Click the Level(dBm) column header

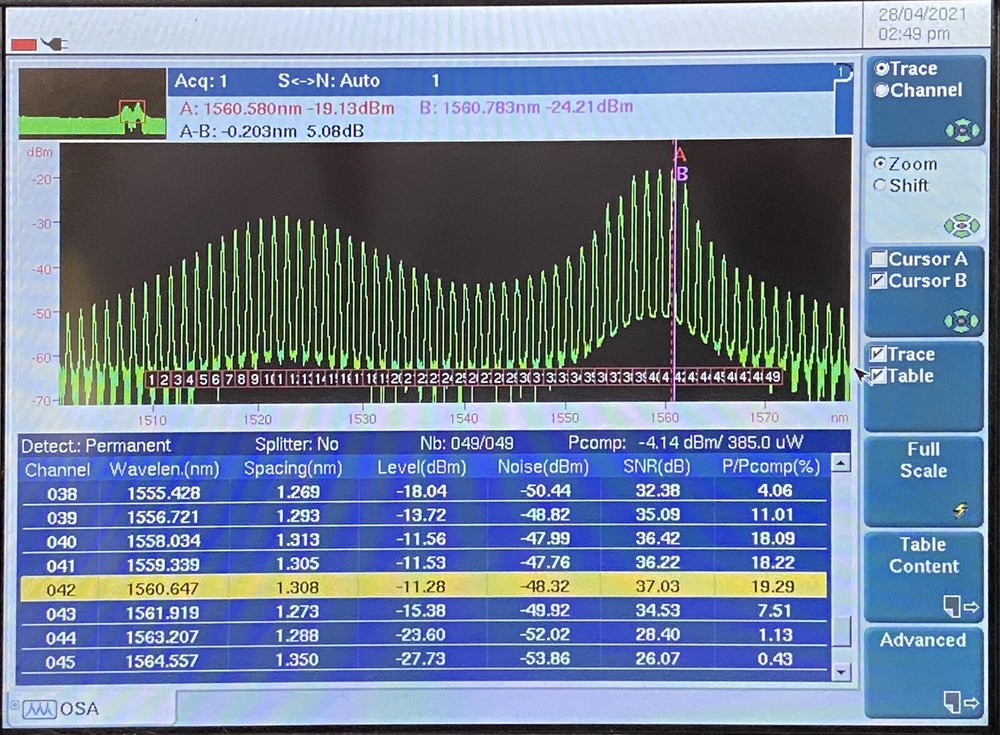point(421,468)
